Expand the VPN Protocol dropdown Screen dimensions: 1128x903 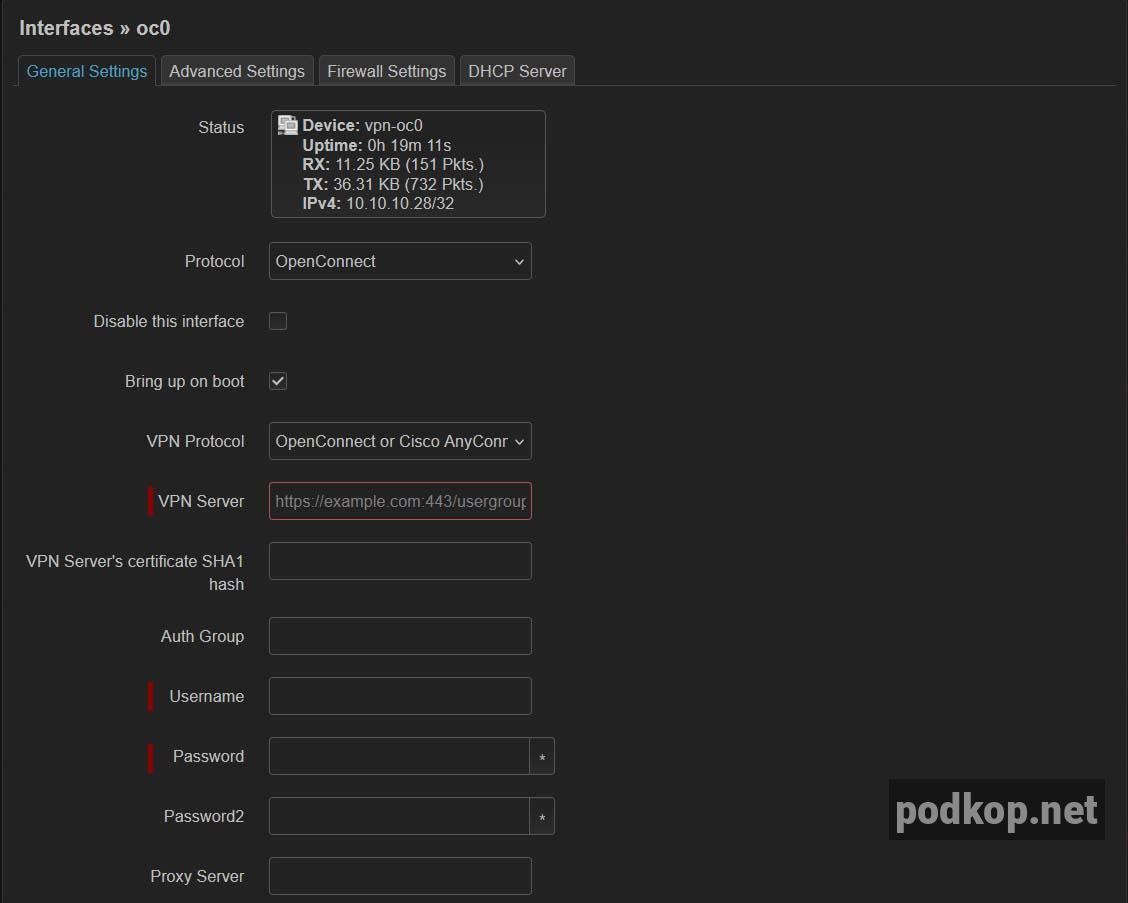(400, 441)
